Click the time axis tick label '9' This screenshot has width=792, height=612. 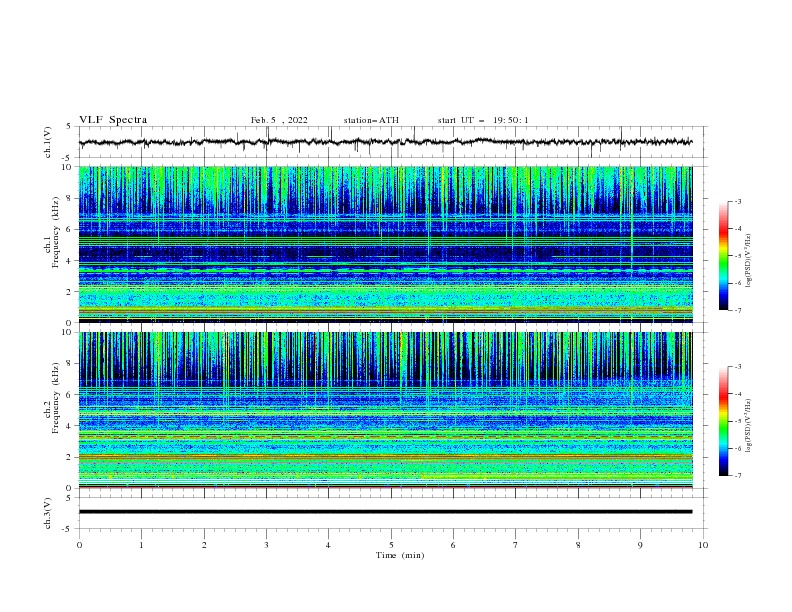(640, 545)
